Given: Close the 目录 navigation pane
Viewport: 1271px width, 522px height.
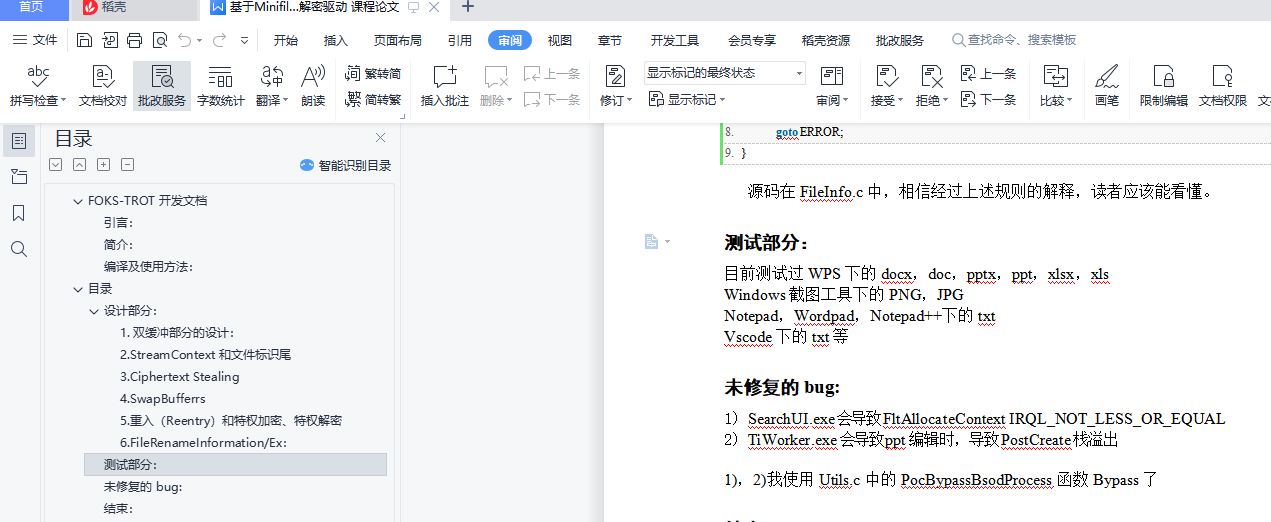Looking at the screenshot, I should 380,138.
